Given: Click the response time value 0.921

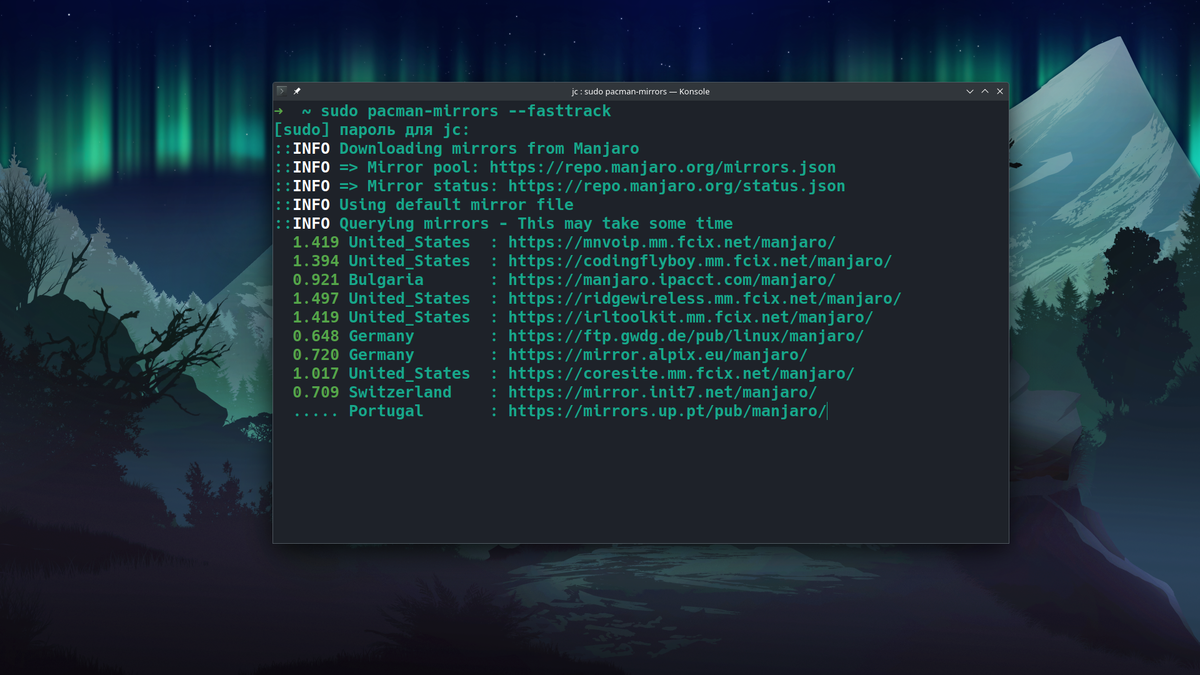Looking at the screenshot, I should 316,280.
